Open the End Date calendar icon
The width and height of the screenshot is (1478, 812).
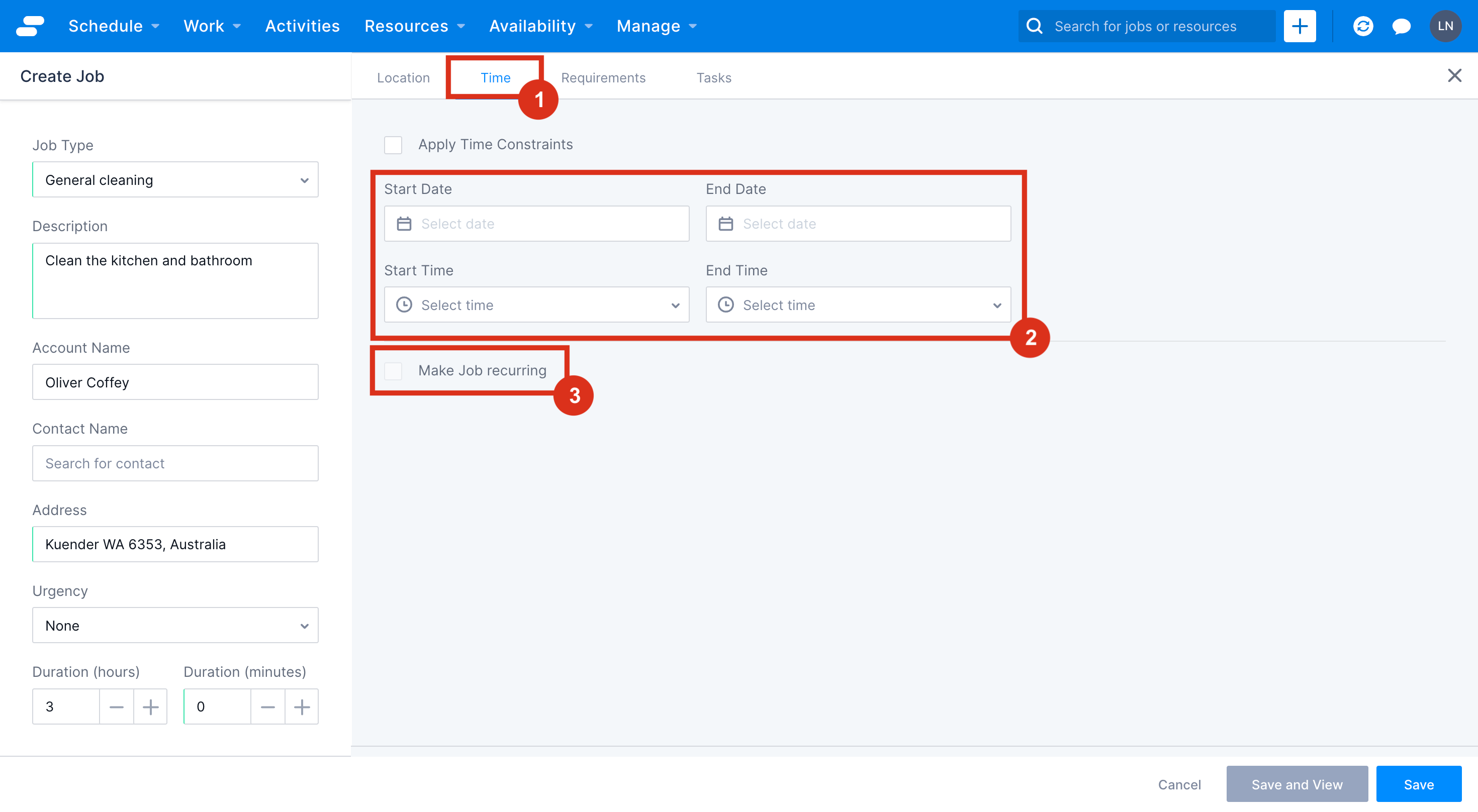(x=726, y=224)
